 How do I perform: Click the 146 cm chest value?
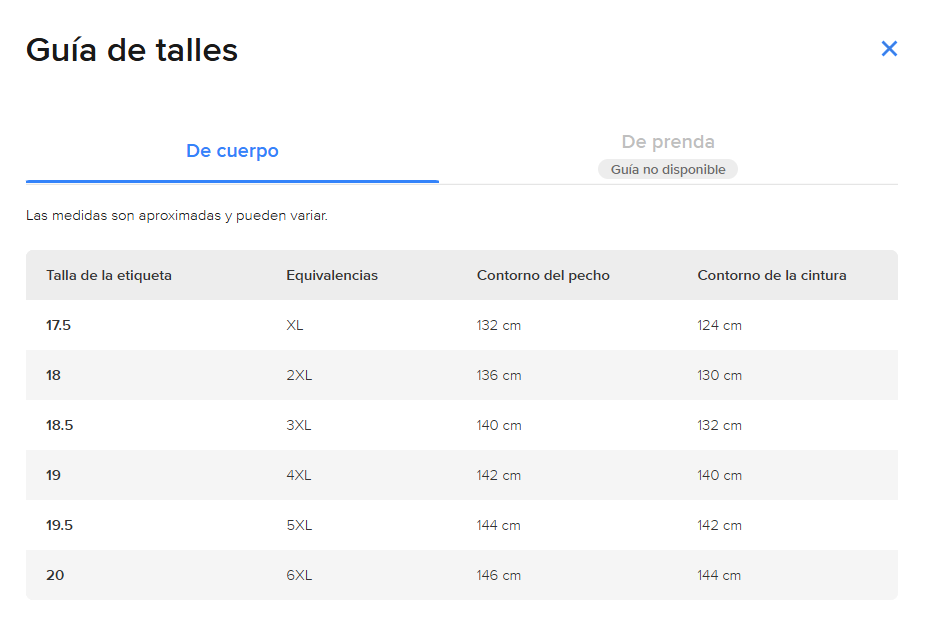click(x=499, y=575)
